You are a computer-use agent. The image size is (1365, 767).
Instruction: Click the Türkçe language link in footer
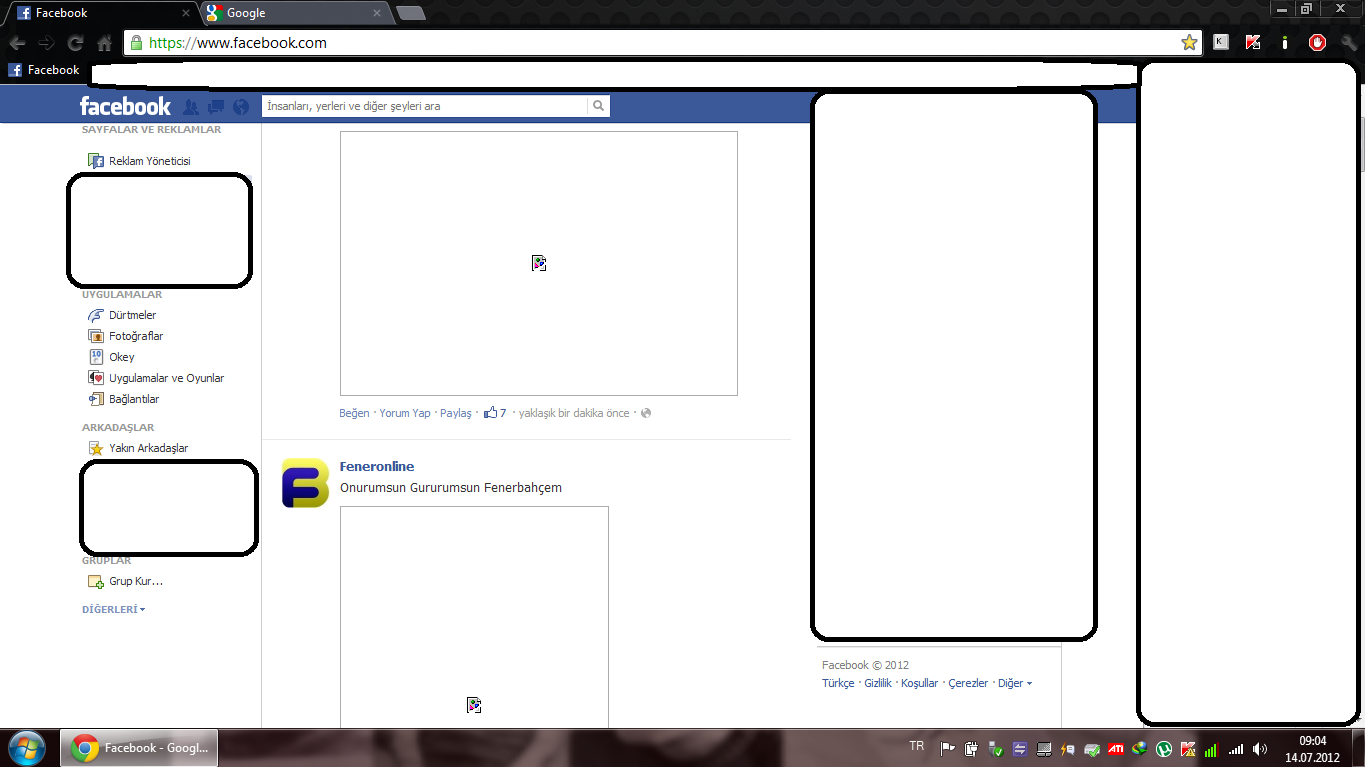(838, 683)
